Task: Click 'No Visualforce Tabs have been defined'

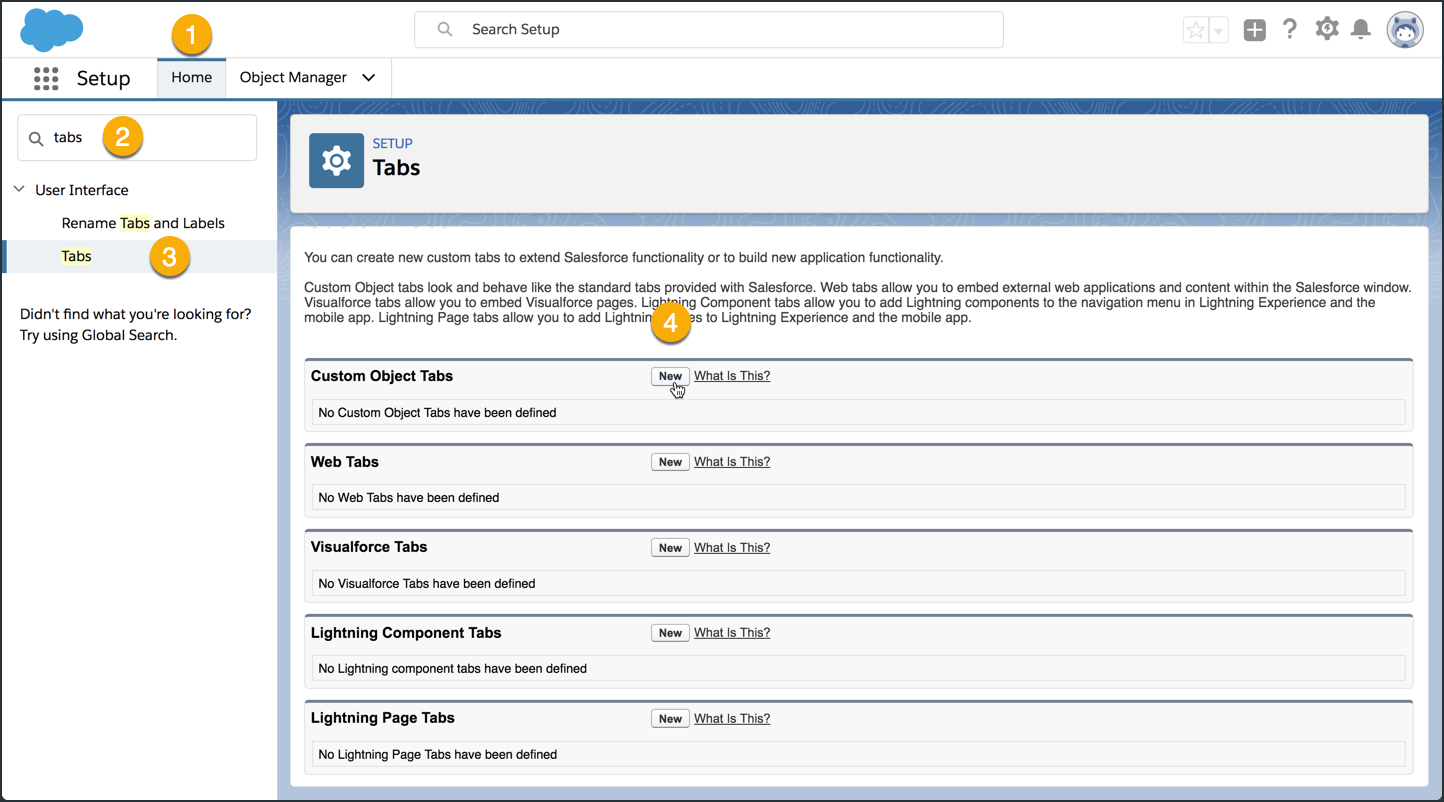Action: [427, 583]
